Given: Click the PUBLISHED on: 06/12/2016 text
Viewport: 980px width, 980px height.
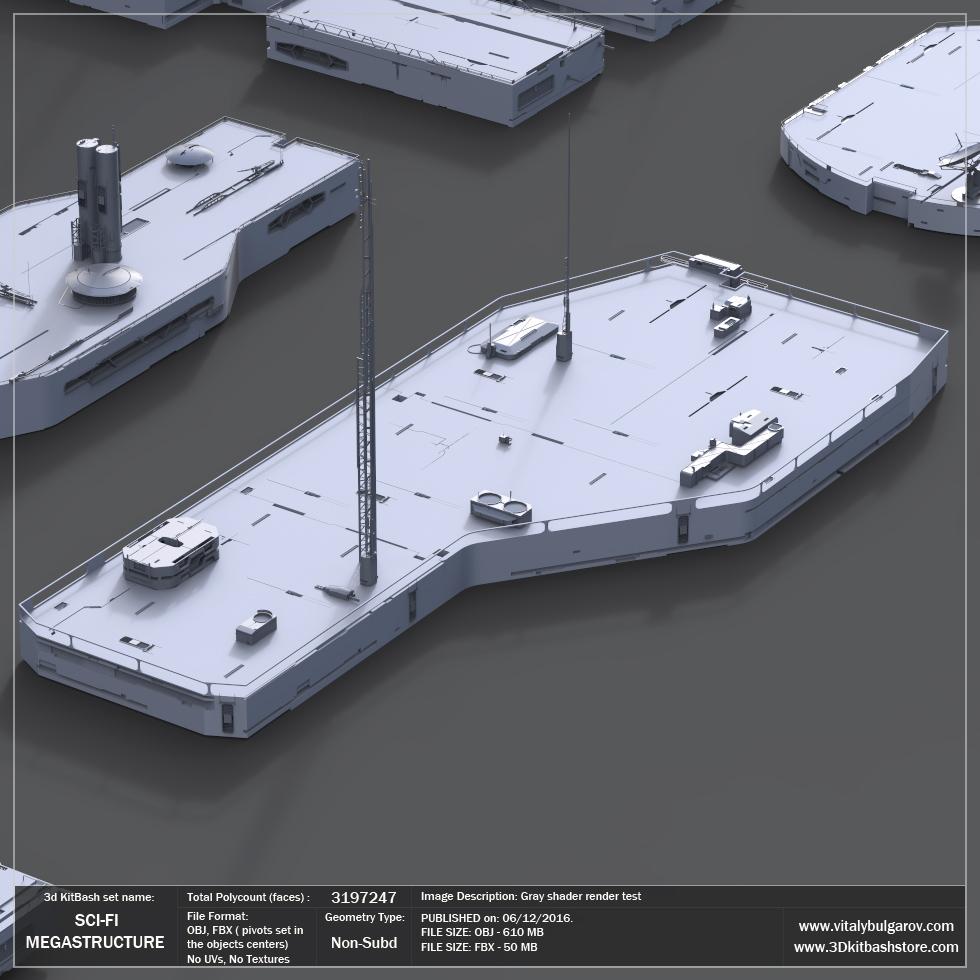Looking at the screenshot, I should click(x=497, y=918).
